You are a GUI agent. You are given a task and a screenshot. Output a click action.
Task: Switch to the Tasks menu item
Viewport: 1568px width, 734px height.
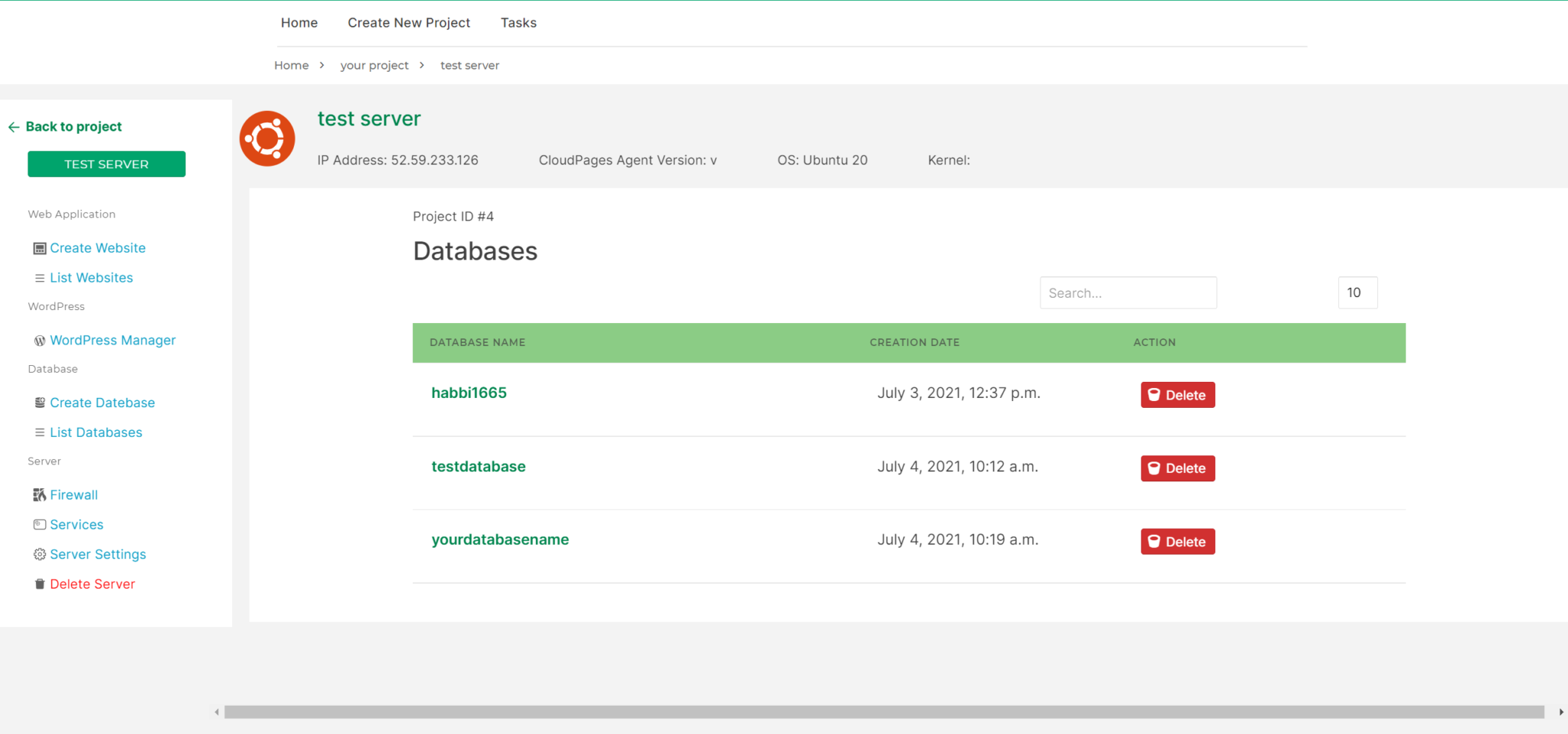pos(518,22)
